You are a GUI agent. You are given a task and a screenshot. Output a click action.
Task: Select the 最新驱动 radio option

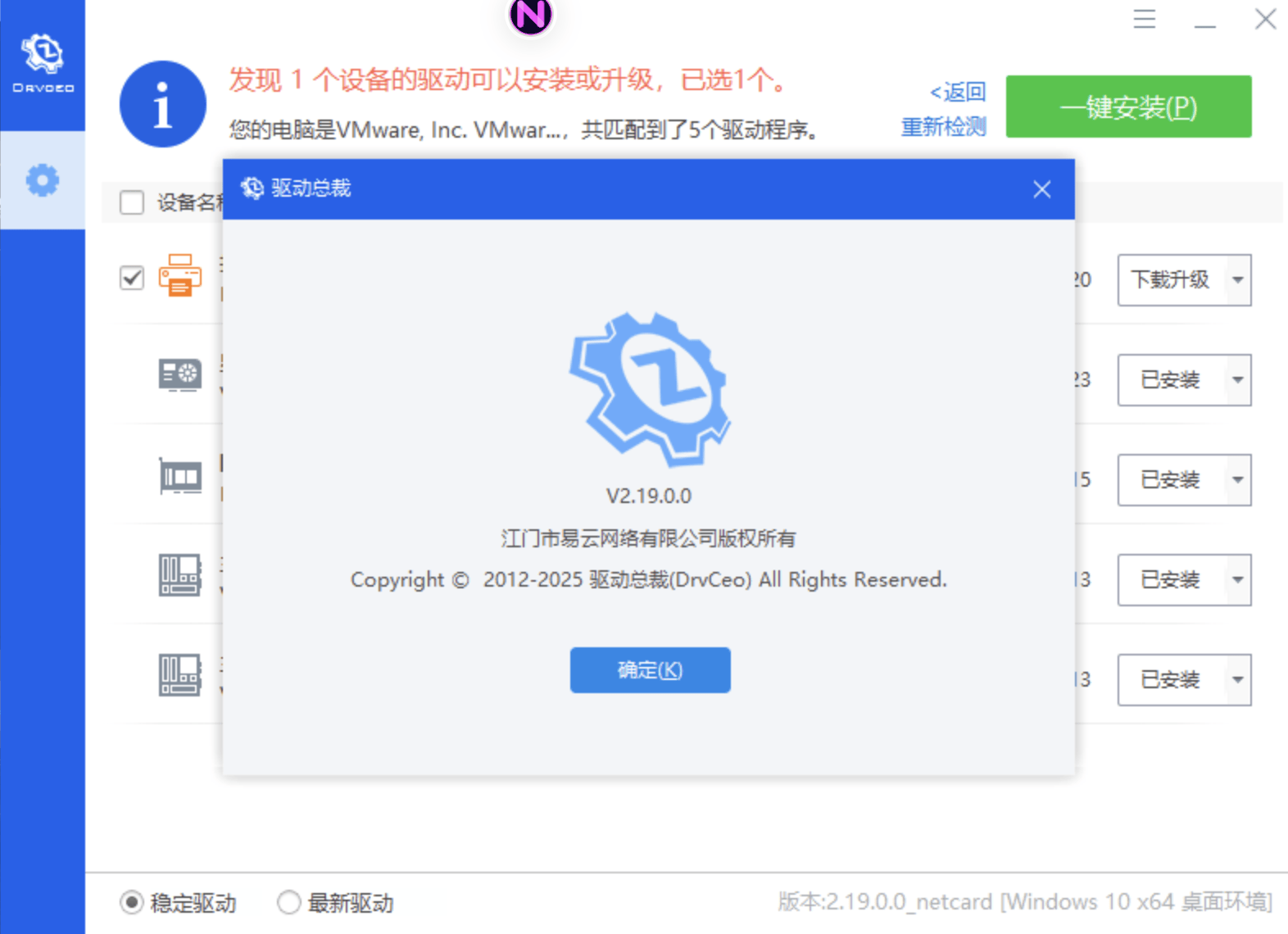point(288,903)
